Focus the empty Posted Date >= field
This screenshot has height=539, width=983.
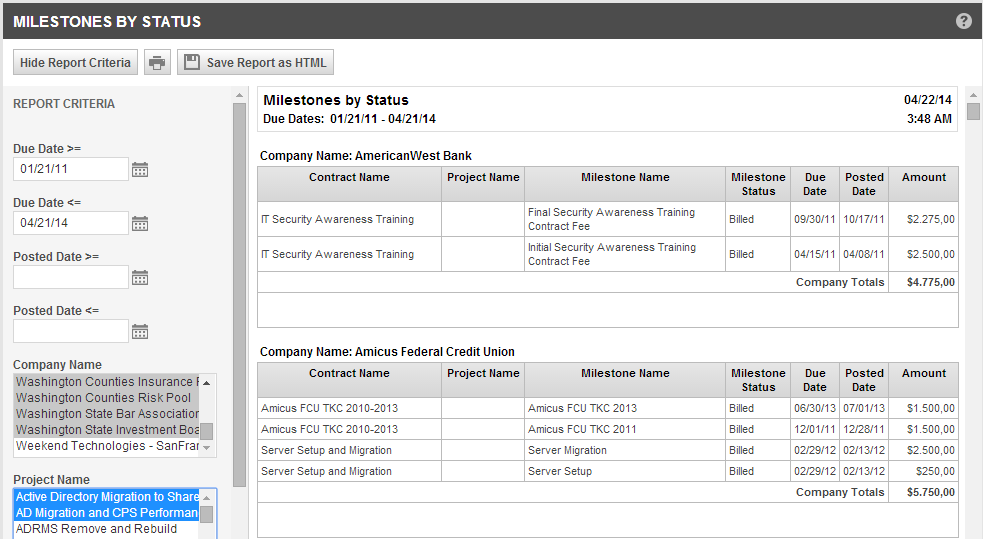pos(71,277)
